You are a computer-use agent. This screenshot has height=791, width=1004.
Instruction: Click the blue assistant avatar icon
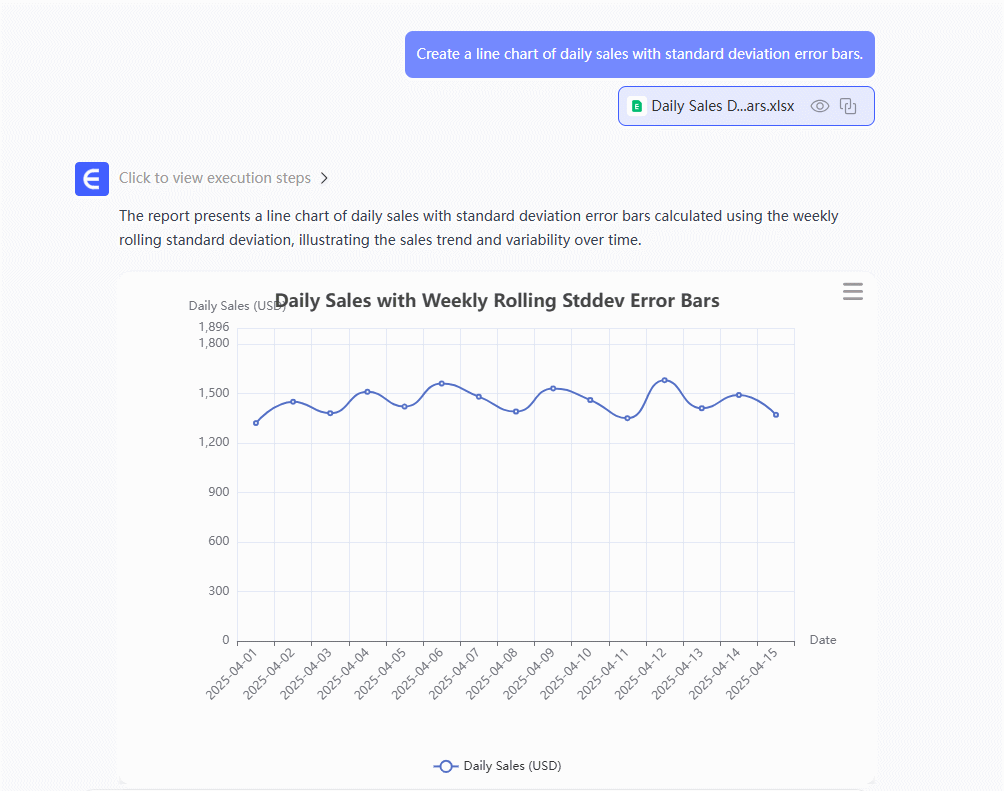point(92,178)
